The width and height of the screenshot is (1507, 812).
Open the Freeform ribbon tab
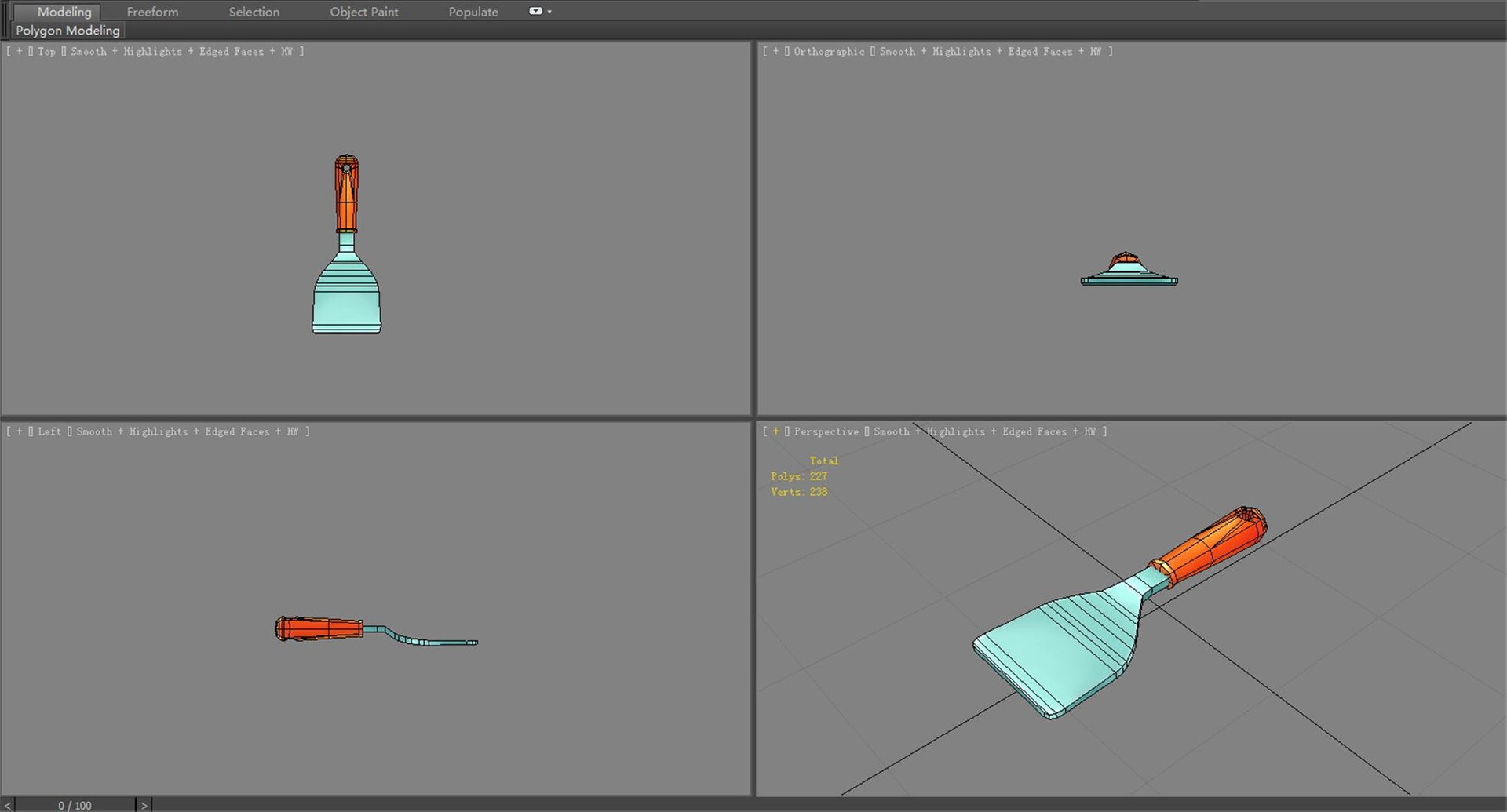point(152,12)
